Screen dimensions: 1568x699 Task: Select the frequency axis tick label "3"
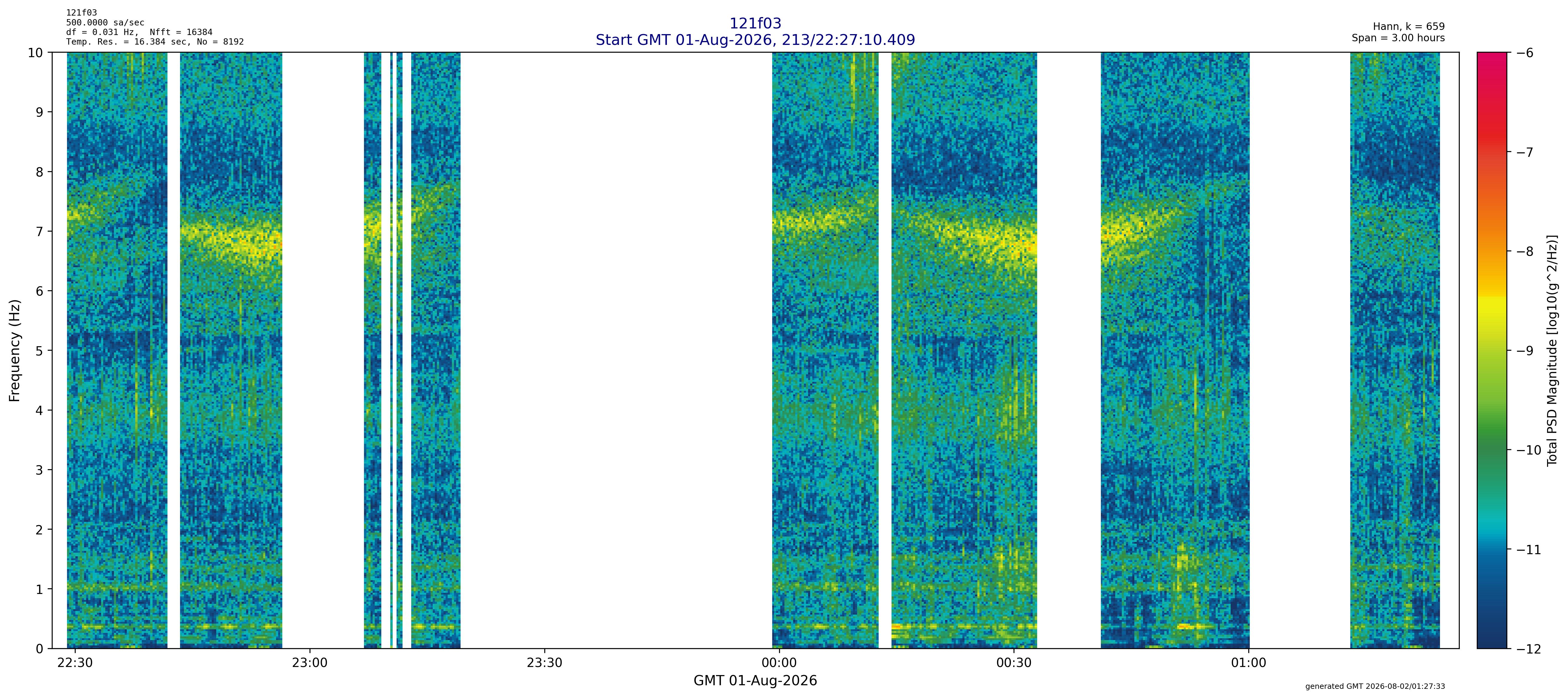click(39, 471)
